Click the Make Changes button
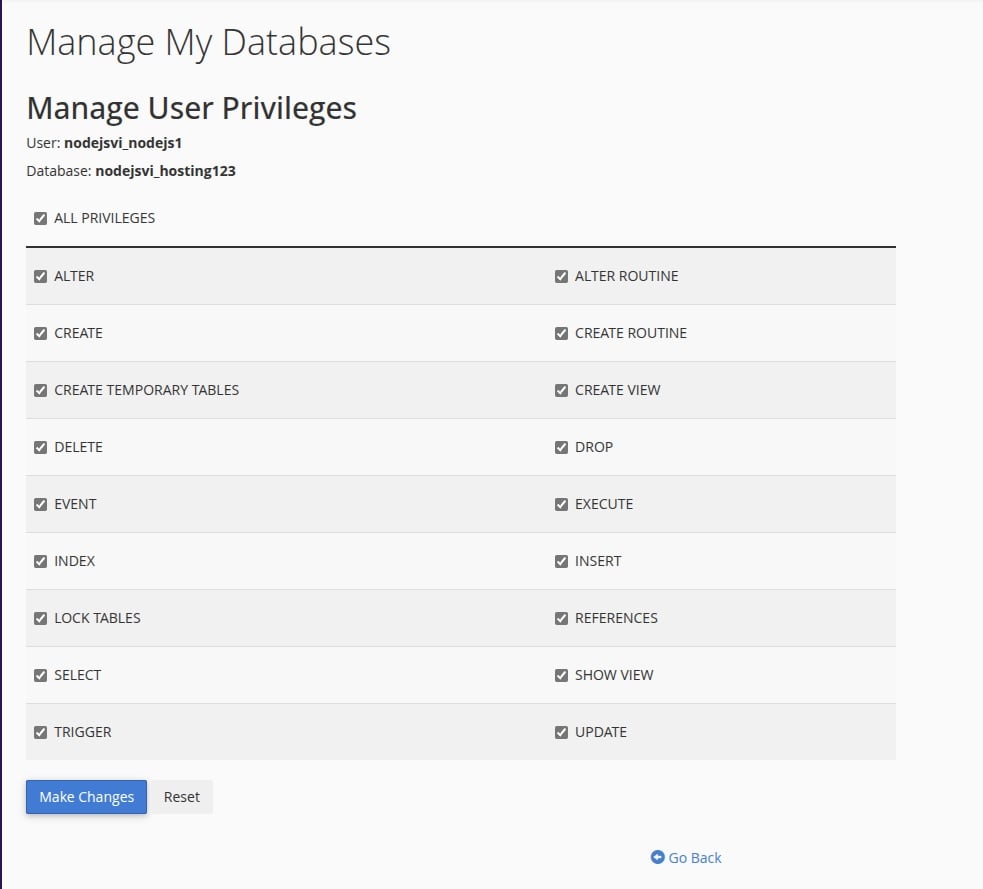The image size is (983, 889). pos(87,797)
